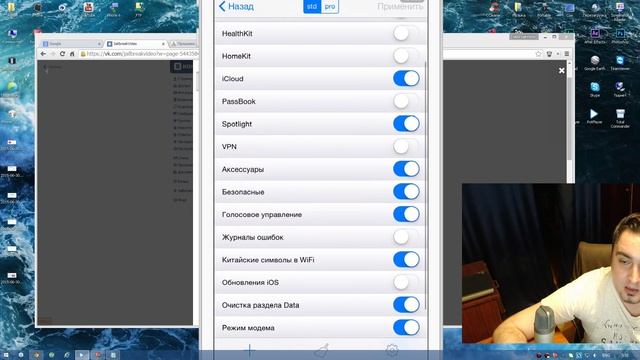Screen dimensions: 640x360
Task: Open the Photoshop desktop icon
Action: 620,36
